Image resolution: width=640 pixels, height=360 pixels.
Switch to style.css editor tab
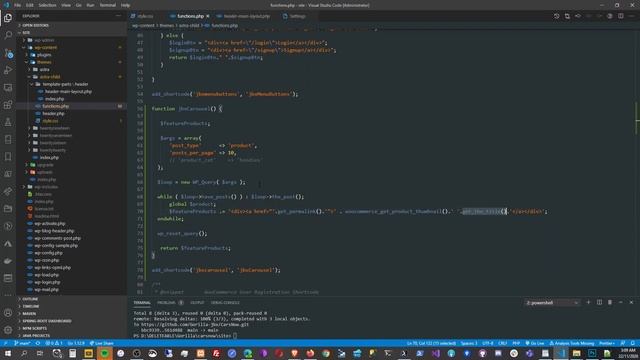[145, 16]
